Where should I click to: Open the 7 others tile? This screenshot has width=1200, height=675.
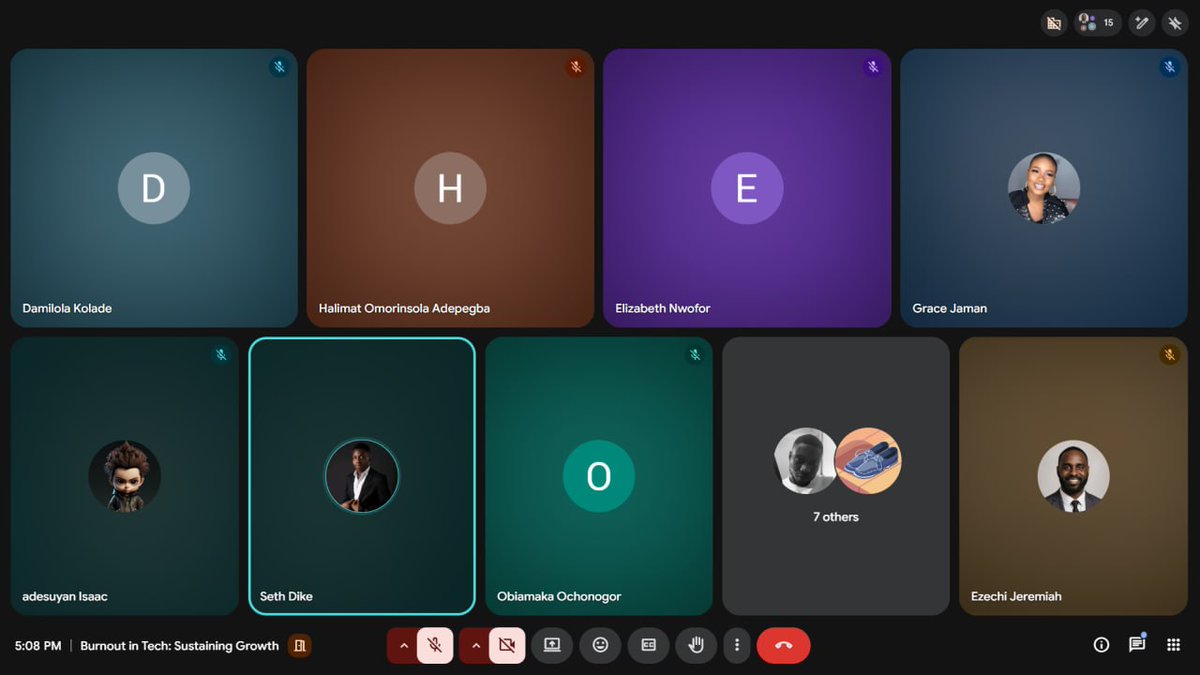pos(836,476)
